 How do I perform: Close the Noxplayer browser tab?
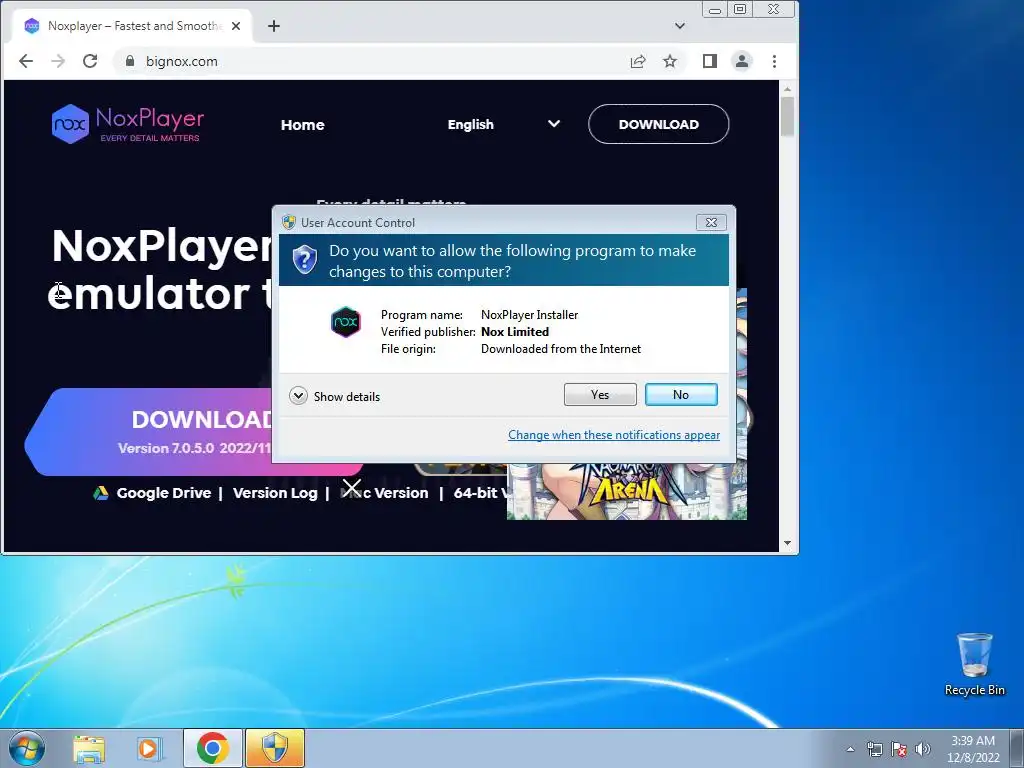[x=236, y=26]
